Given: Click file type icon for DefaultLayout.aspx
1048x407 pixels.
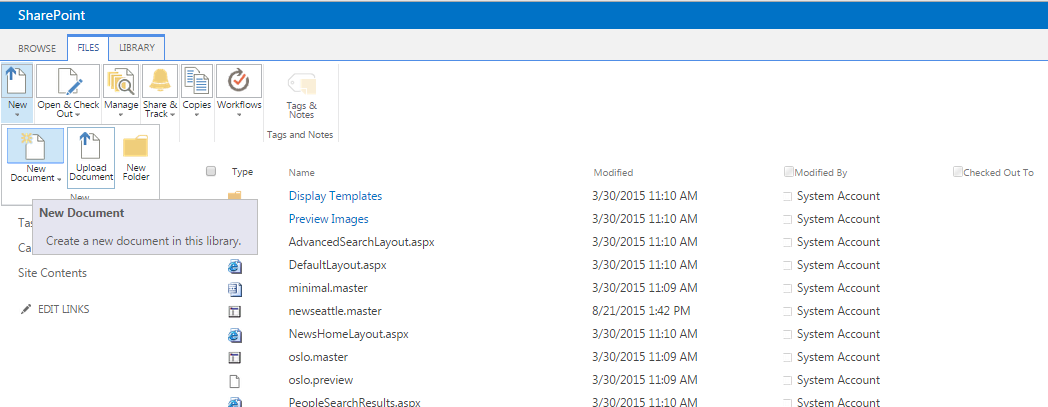Looking at the screenshot, I should (x=235, y=267).
